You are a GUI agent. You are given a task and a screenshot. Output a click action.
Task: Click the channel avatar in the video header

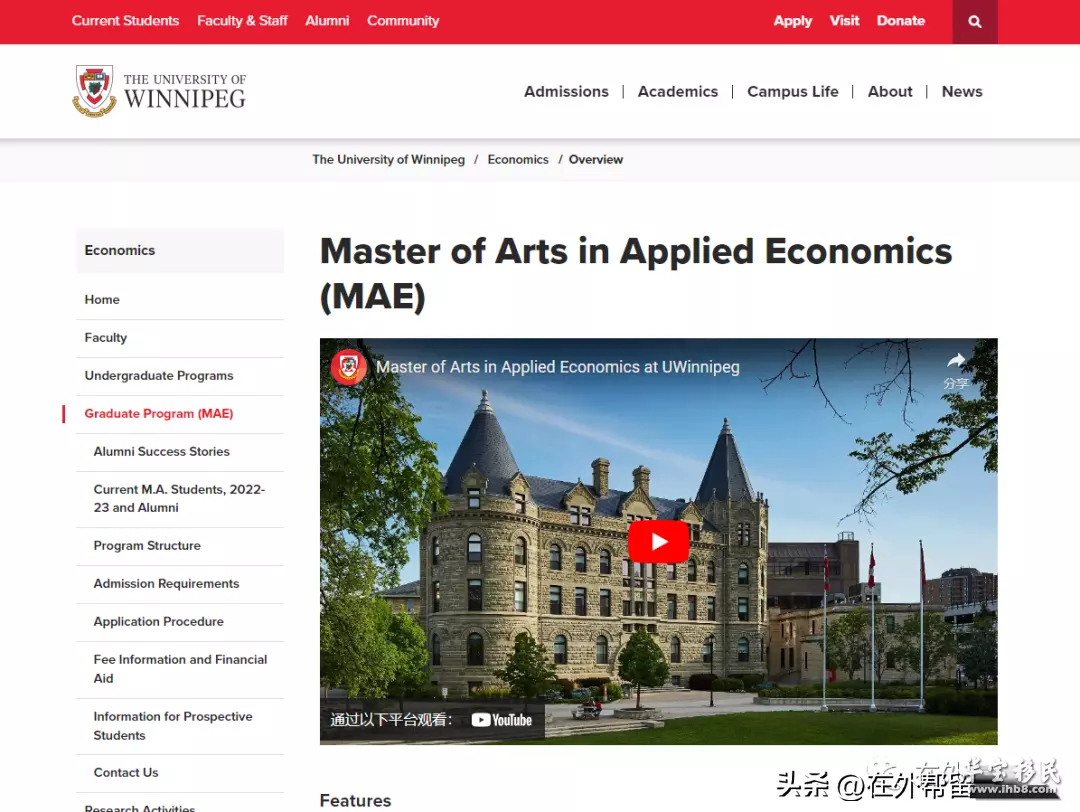click(349, 366)
